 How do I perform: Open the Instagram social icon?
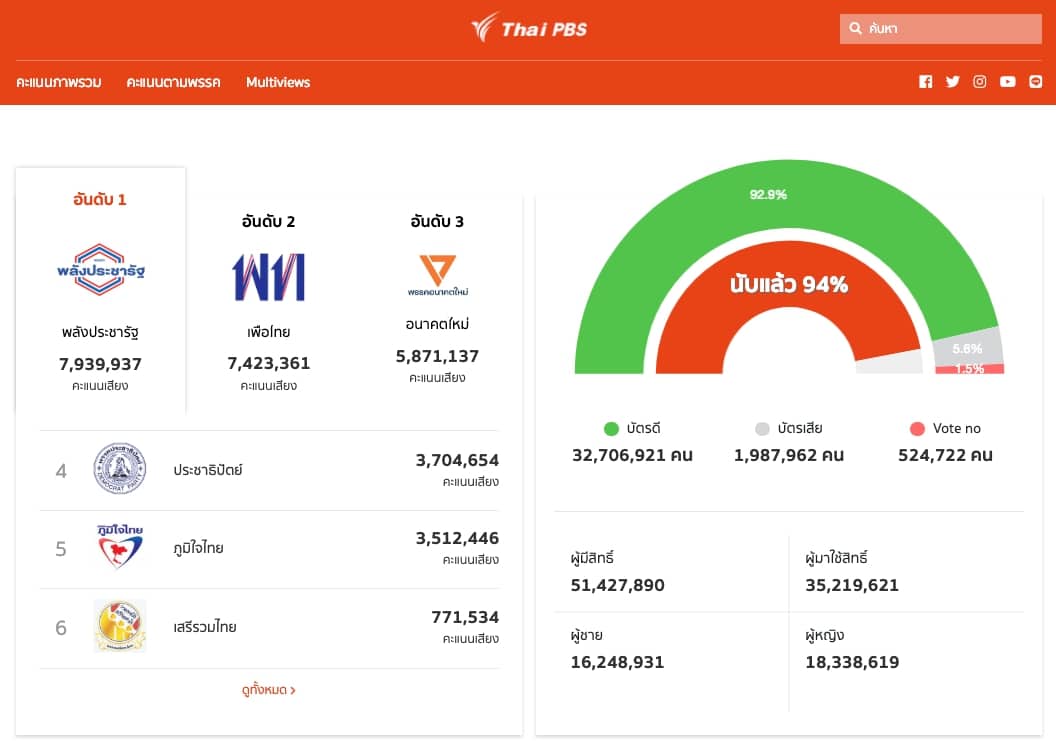(x=980, y=82)
